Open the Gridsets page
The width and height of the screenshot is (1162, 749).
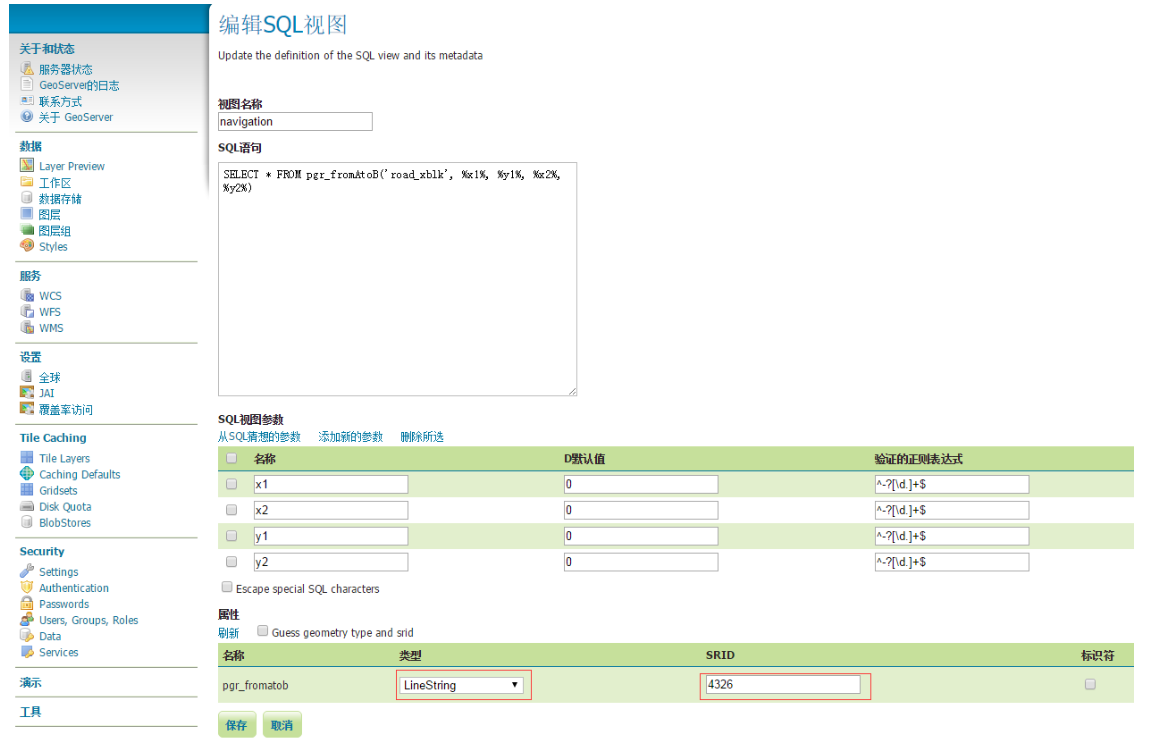(x=58, y=490)
